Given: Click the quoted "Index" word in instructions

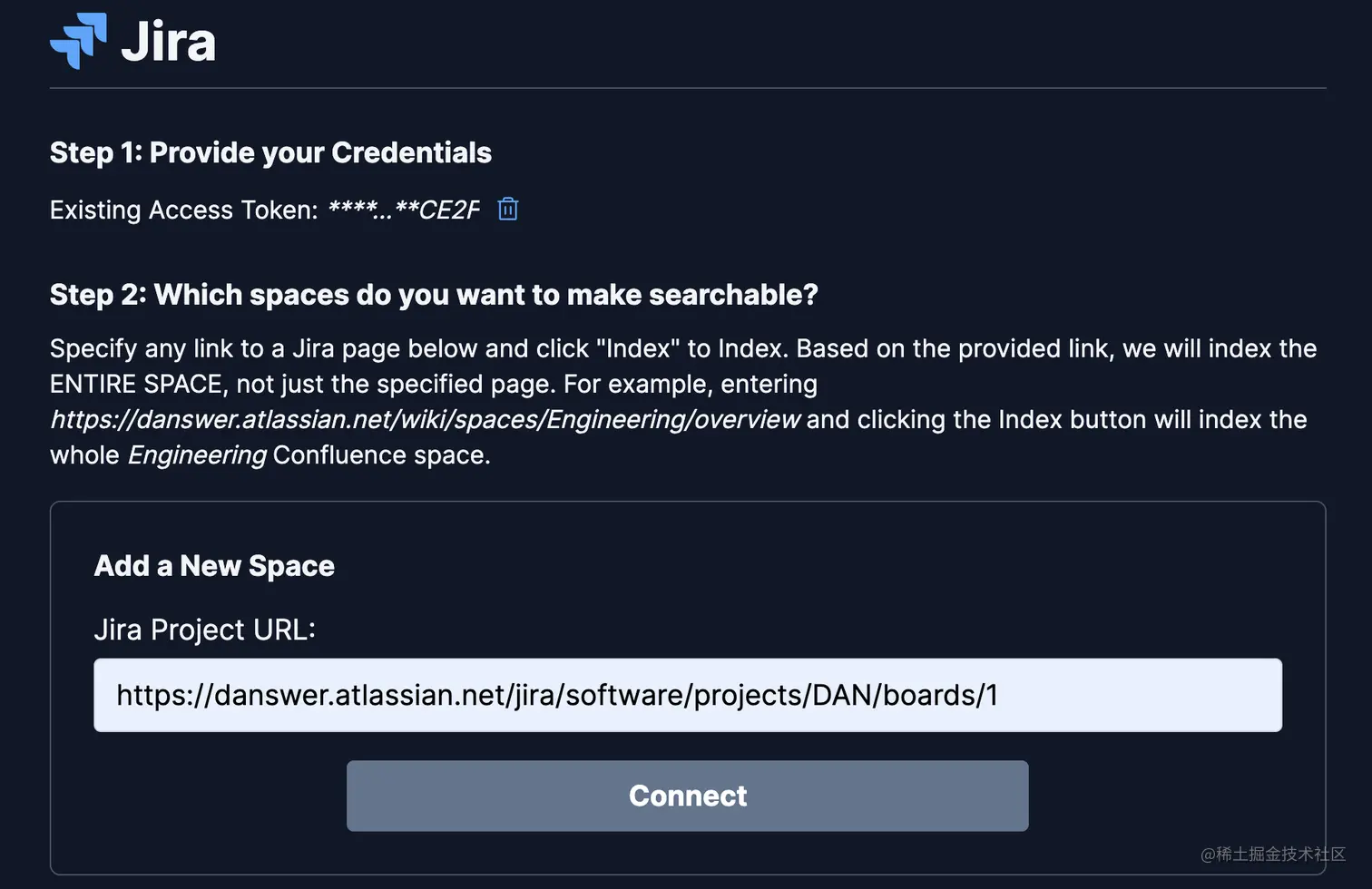Looking at the screenshot, I should [x=638, y=349].
